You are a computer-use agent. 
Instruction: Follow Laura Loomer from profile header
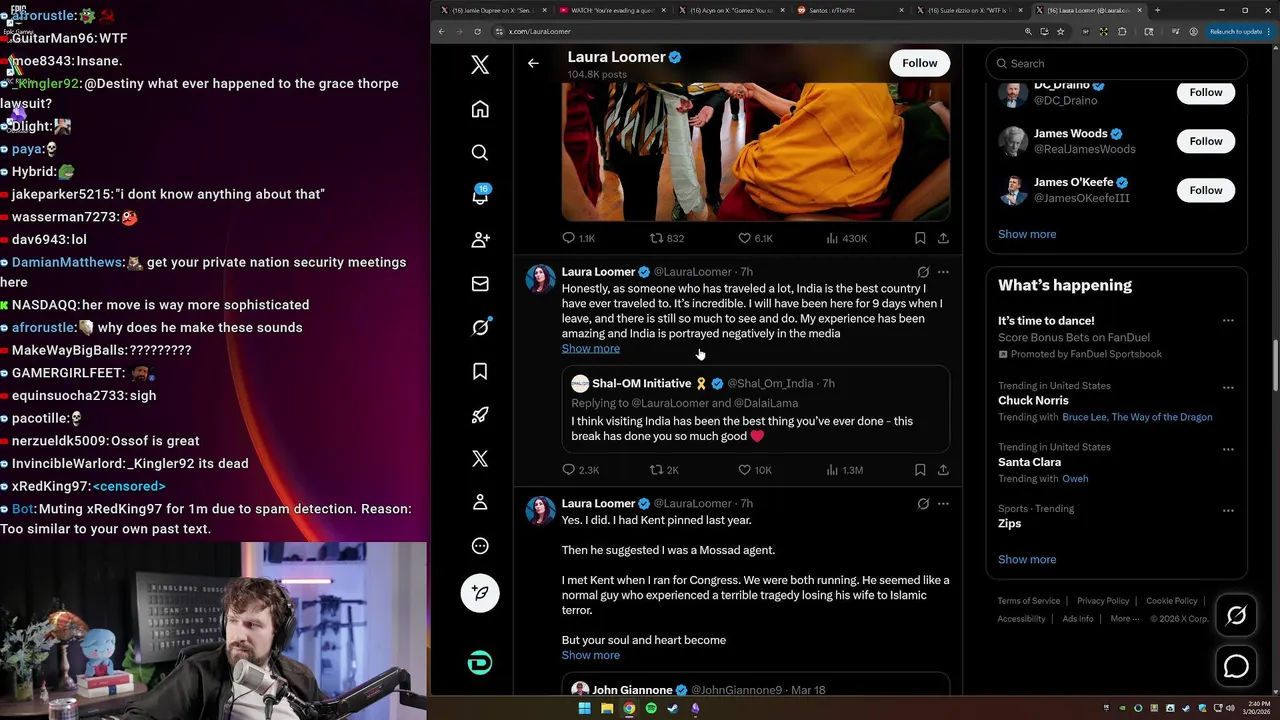point(919,63)
